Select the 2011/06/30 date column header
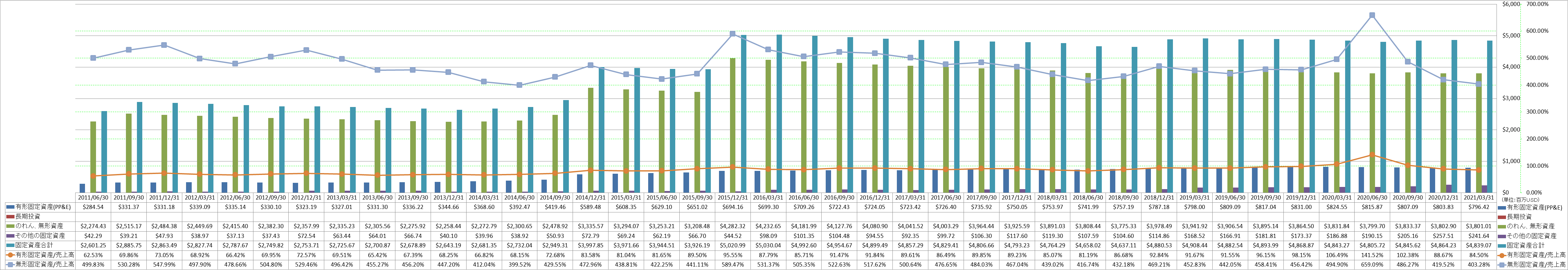Image resolution: width=1568 pixels, height=270 pixels. tap(93, 198)
